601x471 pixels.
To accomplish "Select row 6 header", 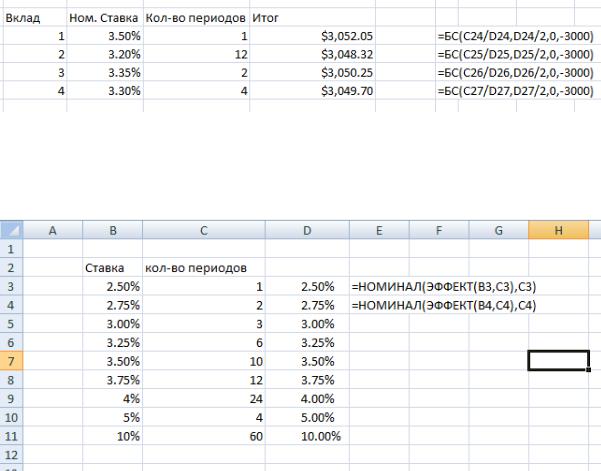I will (x=11, y=342).
